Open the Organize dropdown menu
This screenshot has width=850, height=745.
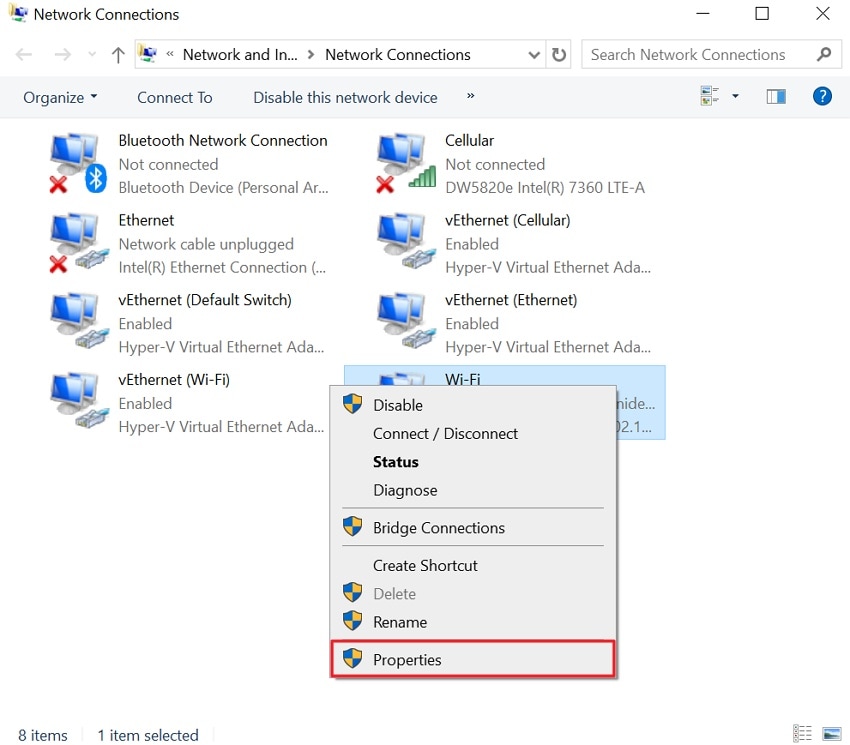(60, 97)
